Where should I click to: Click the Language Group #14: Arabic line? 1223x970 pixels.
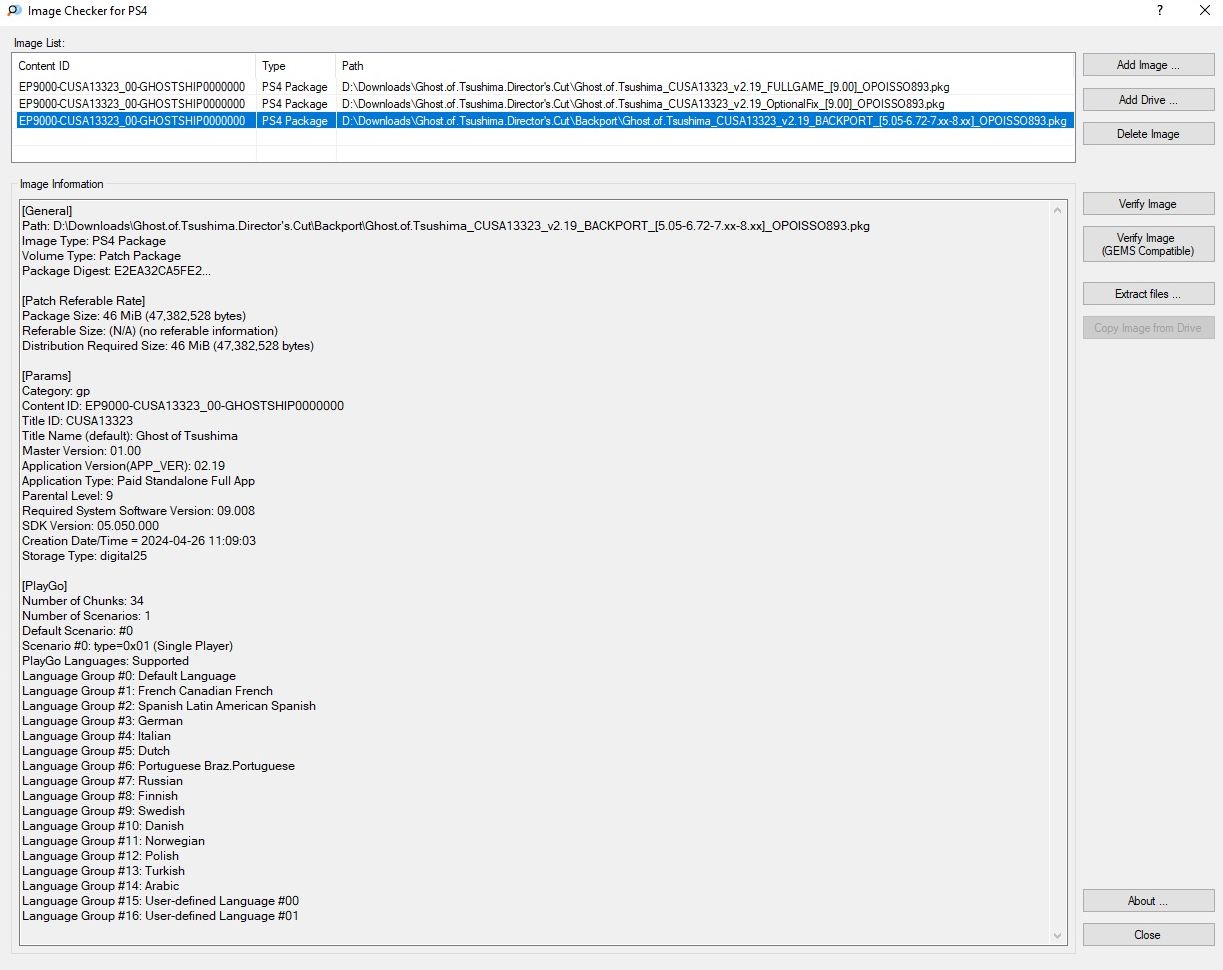(101, 886)
